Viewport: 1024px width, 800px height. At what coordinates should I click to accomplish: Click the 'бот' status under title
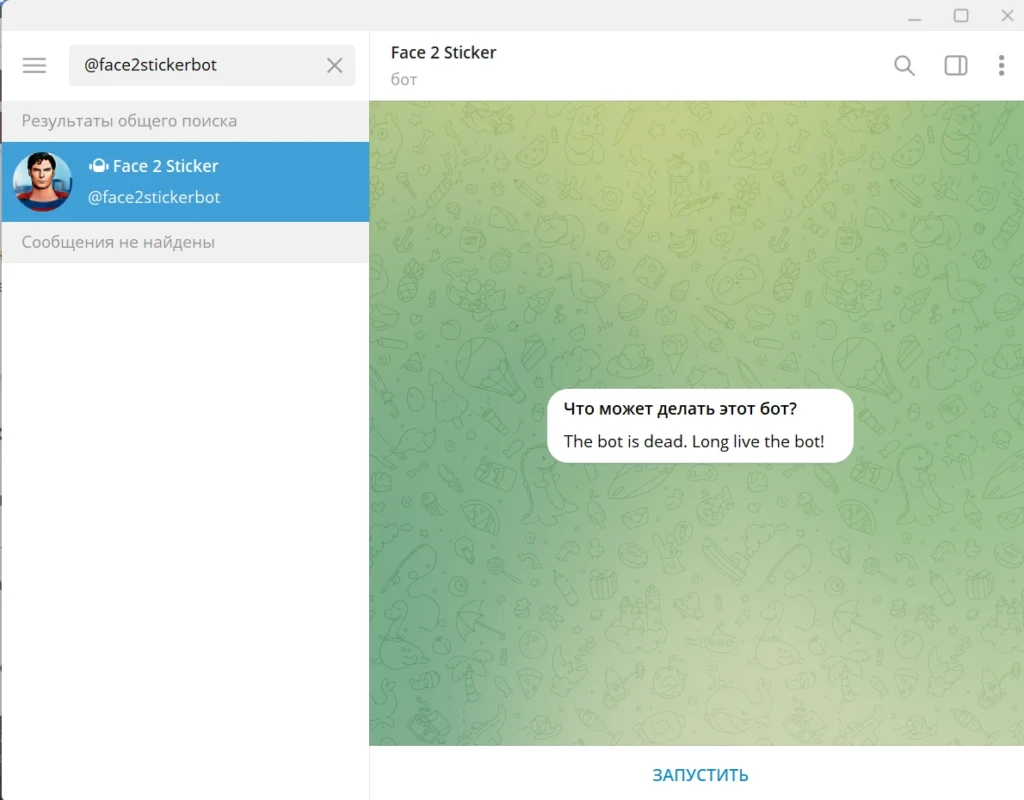point(404,80)
